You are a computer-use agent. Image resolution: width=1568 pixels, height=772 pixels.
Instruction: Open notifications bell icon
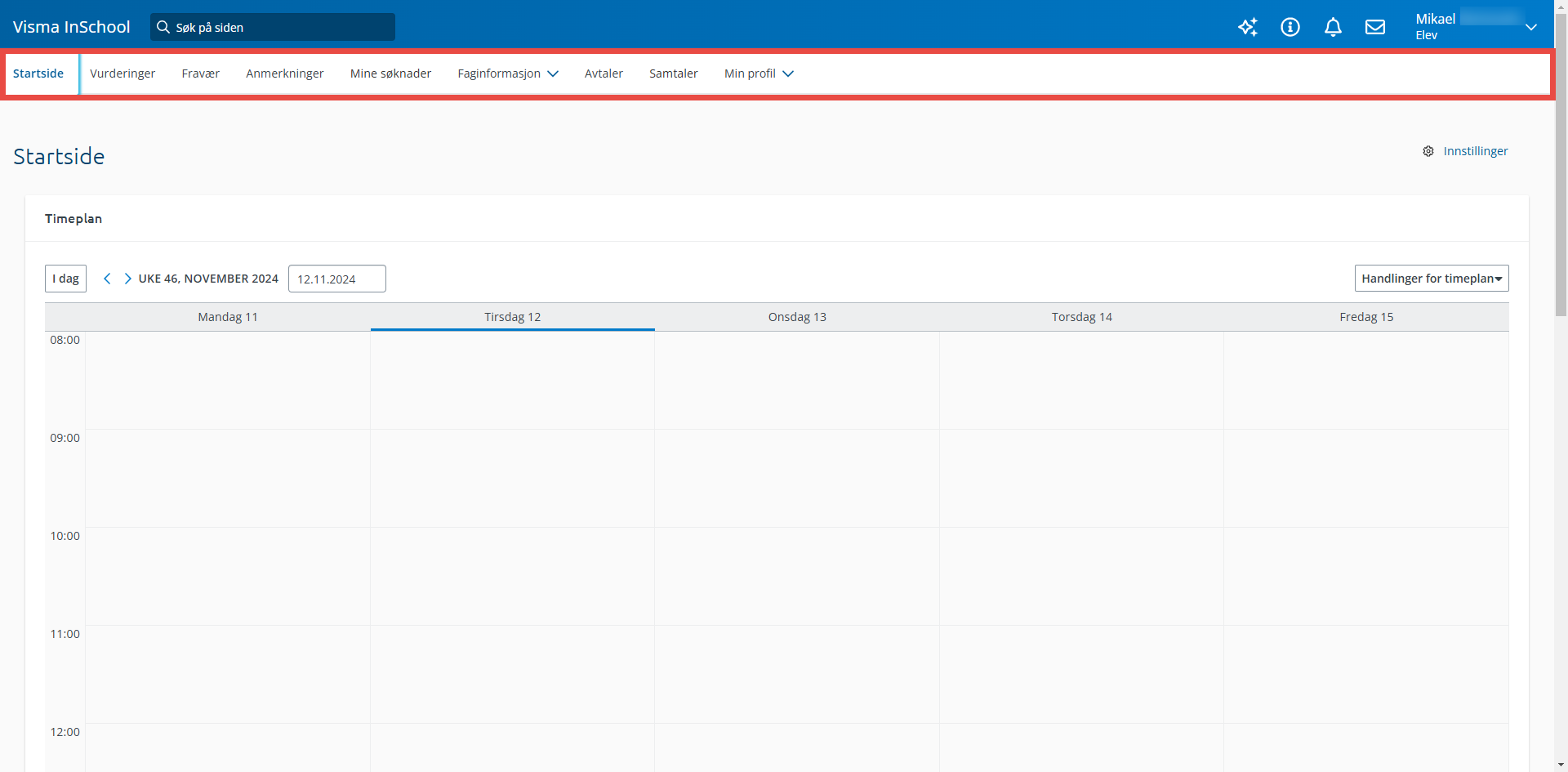1333,27
